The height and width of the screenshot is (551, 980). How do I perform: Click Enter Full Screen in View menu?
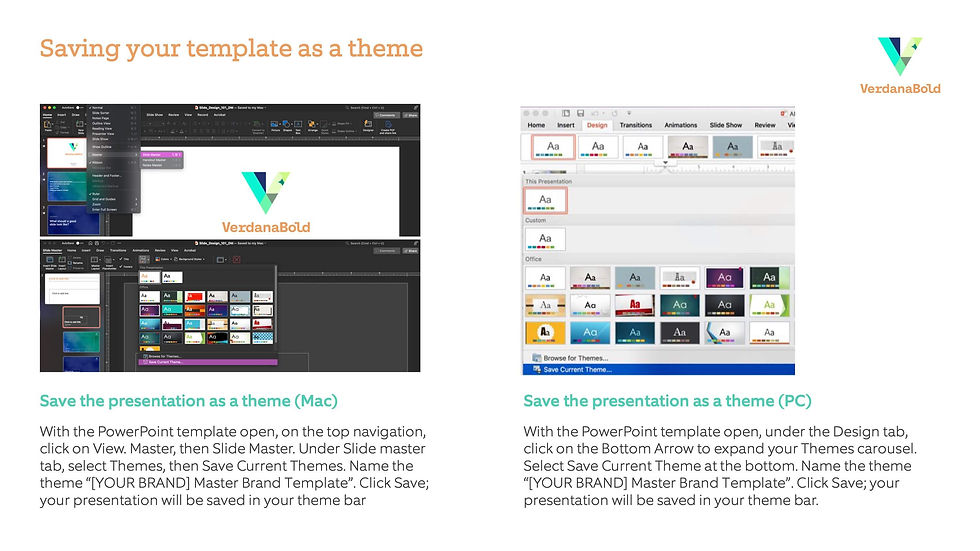pyautogui.click(x=112, y=209)
